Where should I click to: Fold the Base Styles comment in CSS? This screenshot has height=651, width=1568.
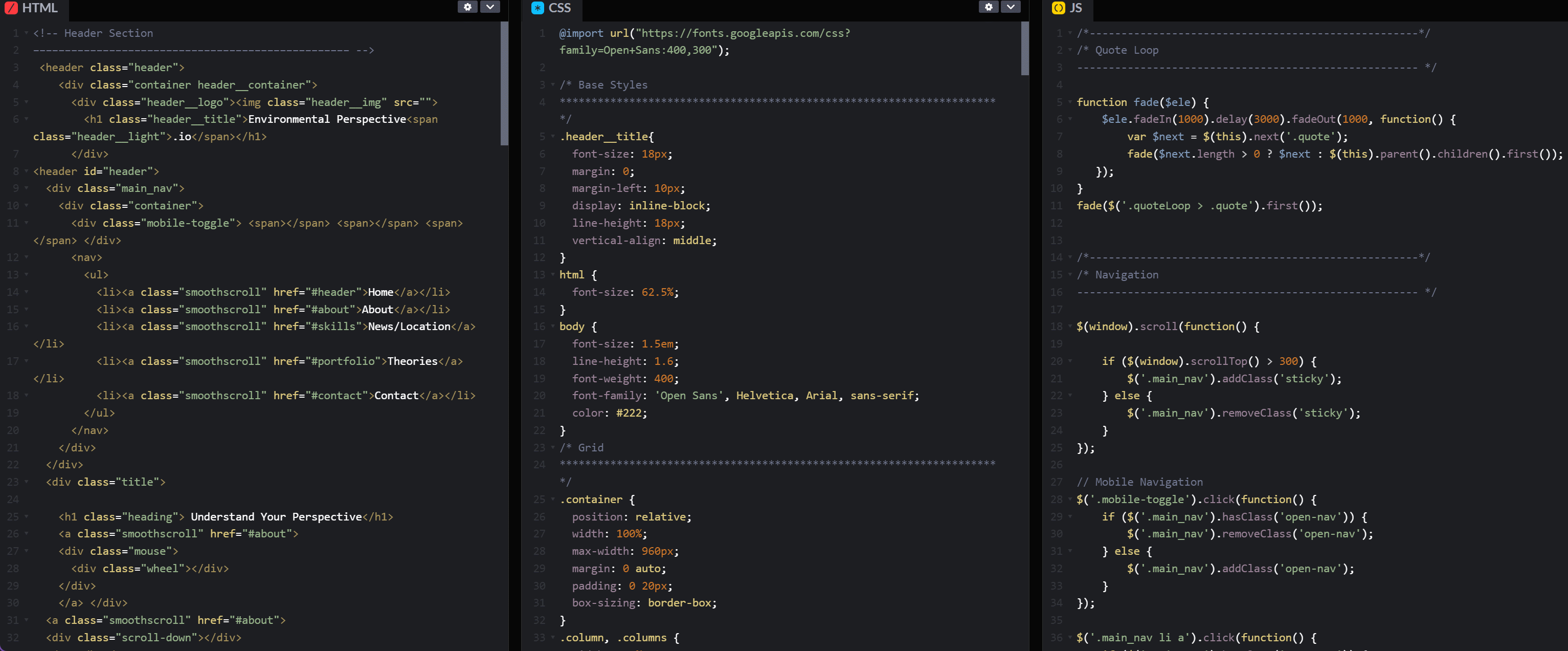(553, 85)
